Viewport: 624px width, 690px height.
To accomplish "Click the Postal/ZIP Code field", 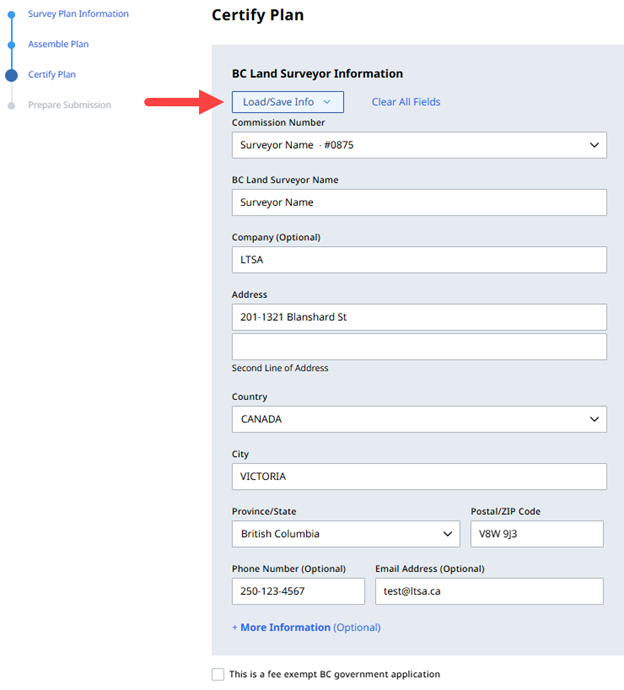I will (x=536, y=534).
